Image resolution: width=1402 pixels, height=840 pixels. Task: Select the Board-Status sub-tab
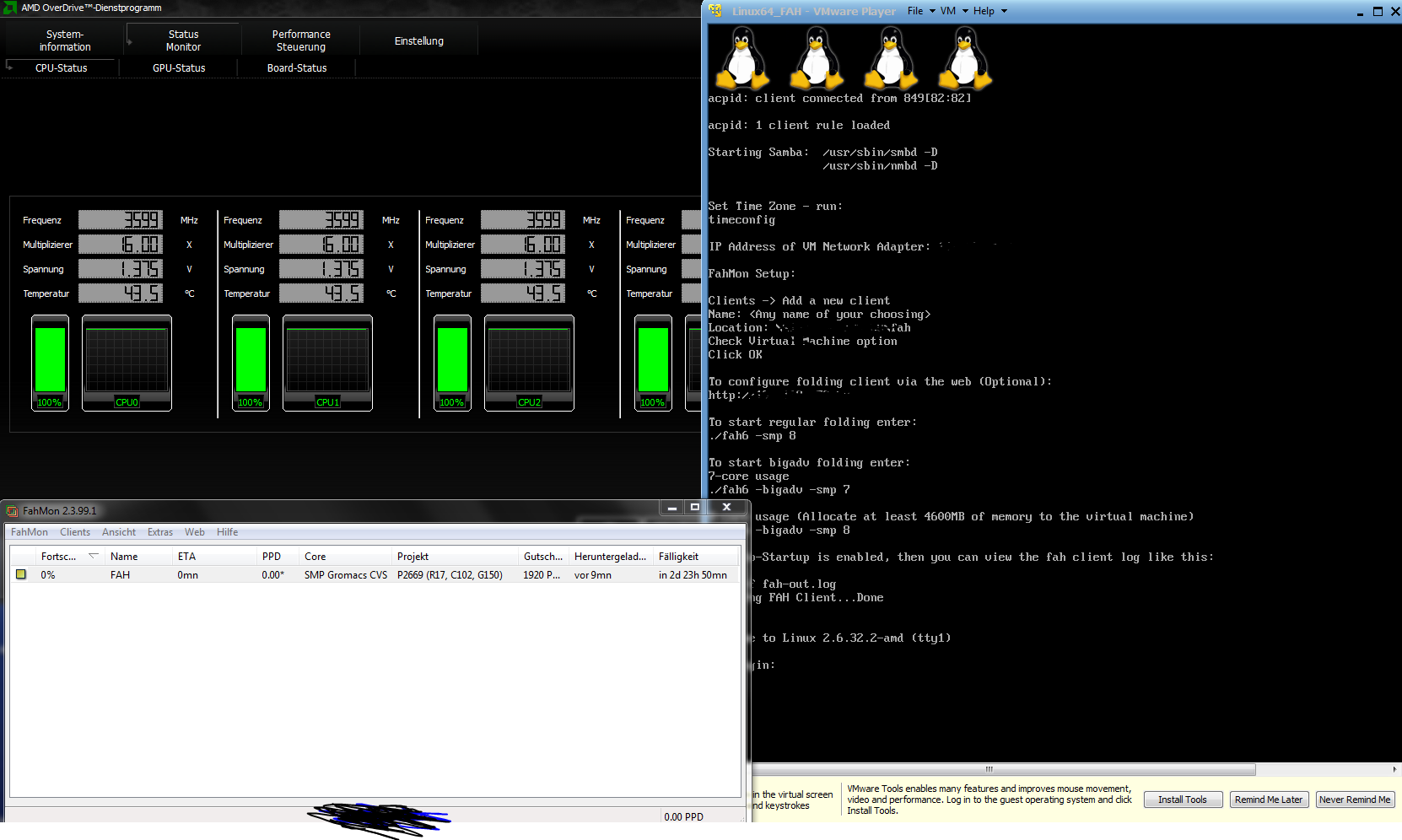point(297,68)
